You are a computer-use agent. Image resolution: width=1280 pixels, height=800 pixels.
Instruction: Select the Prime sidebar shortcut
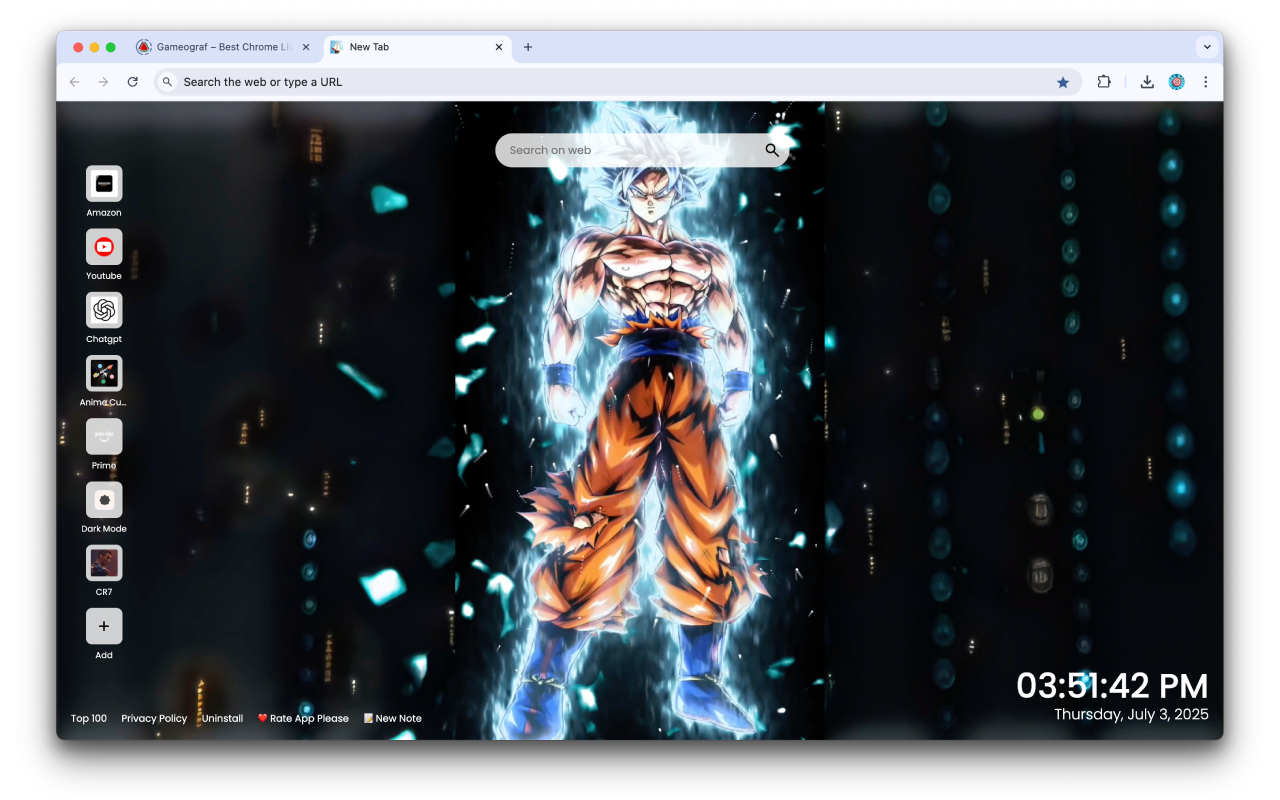(x=104, y=436)
